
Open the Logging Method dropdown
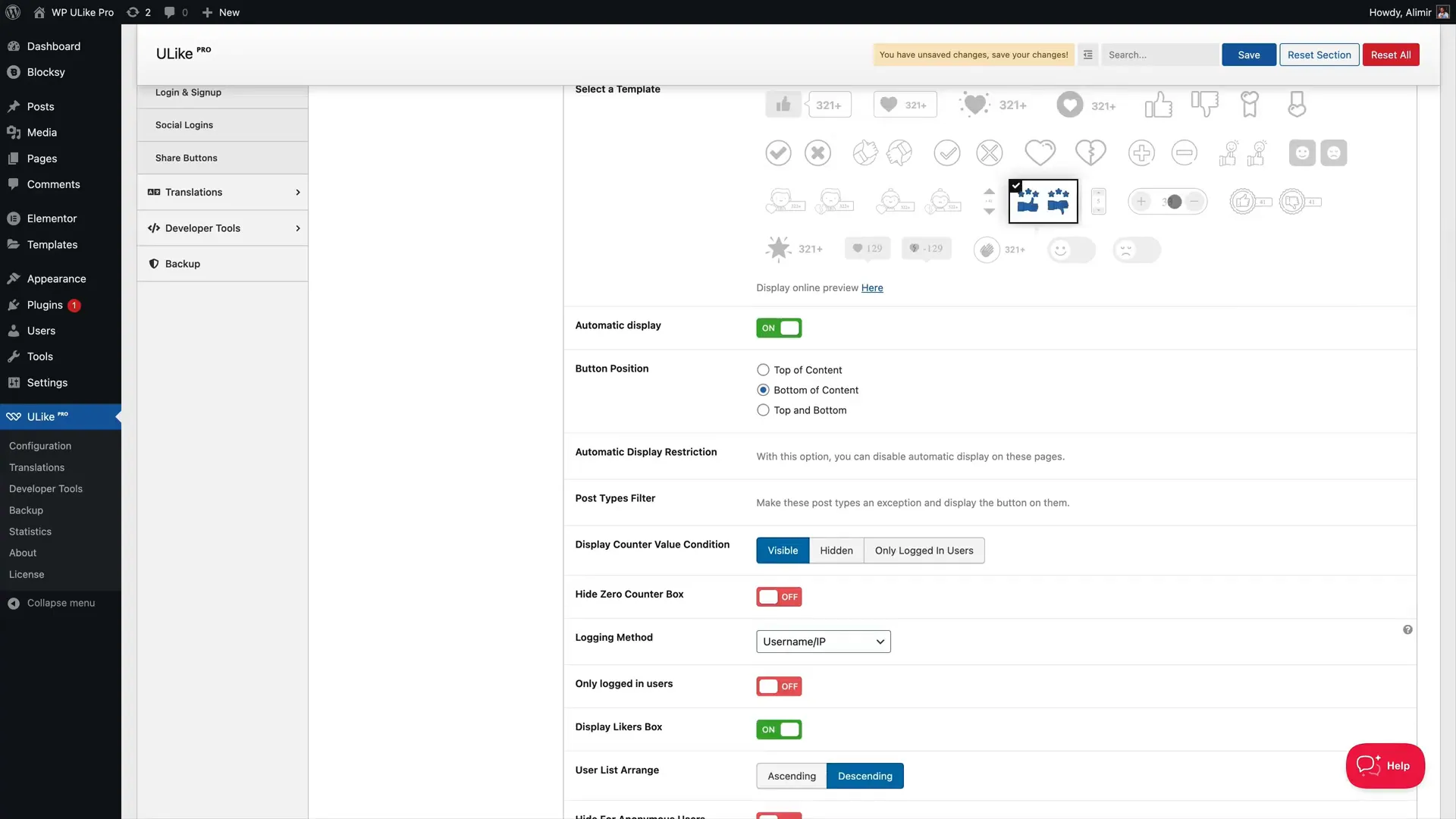(824, 642)
